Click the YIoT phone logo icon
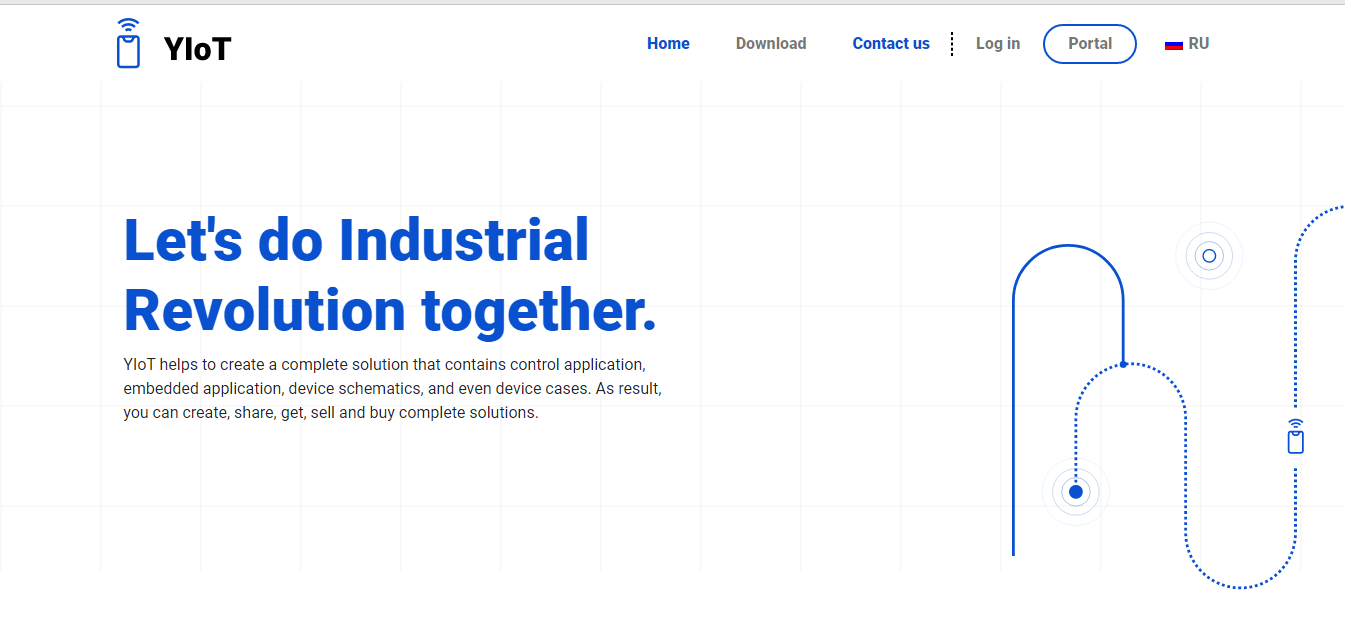Image resolution: width=1345 pixels, height=619 pixels. tap(128, 43)
